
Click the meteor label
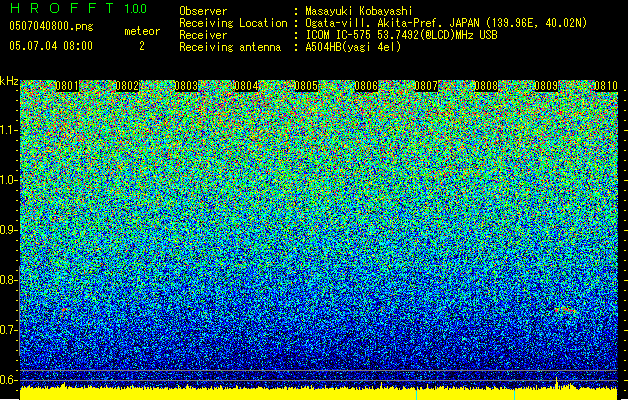[x=142, y=31]
